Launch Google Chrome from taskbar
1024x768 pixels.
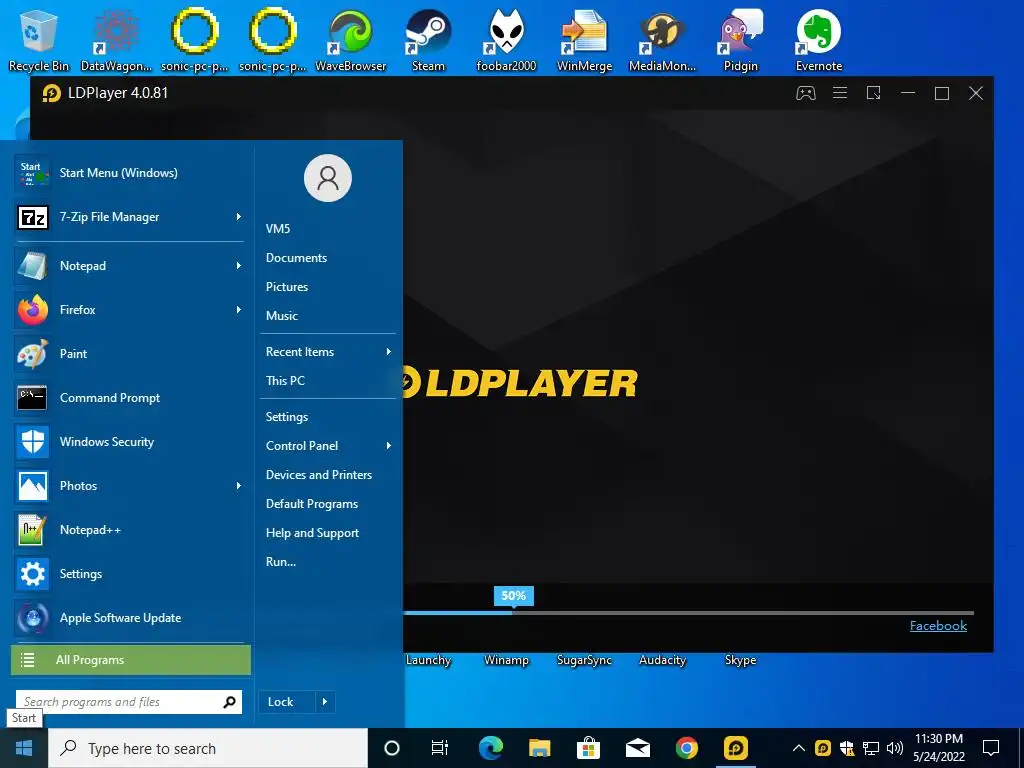point(686,748)
